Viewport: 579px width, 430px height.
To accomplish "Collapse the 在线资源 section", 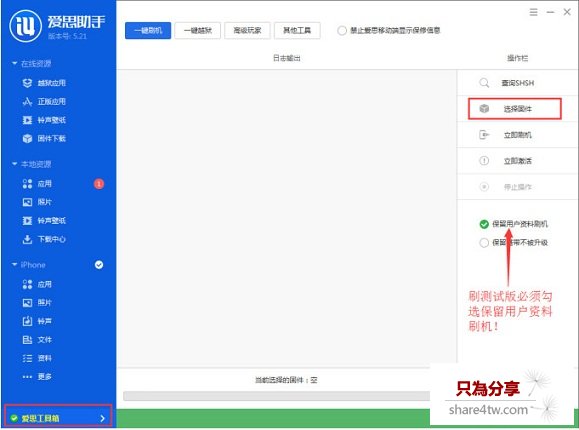I will [x=14, y=64].
